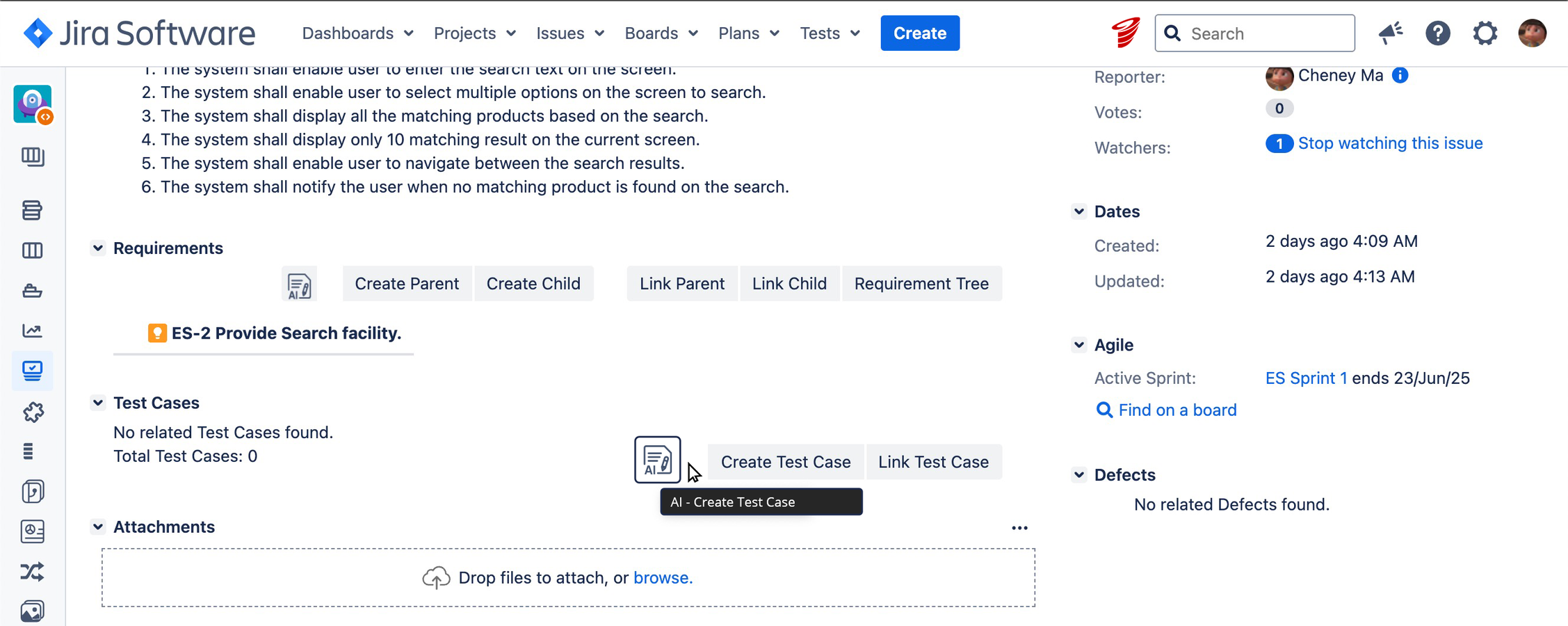The image size is (1568, 626).
Task: Collapse the Defects section
Action: pos(1079,475)
